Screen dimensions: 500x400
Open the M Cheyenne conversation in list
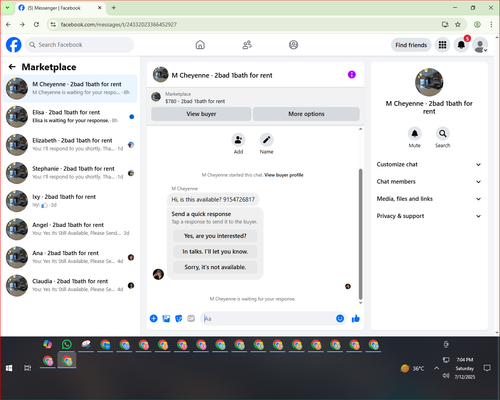click(70, 88)
